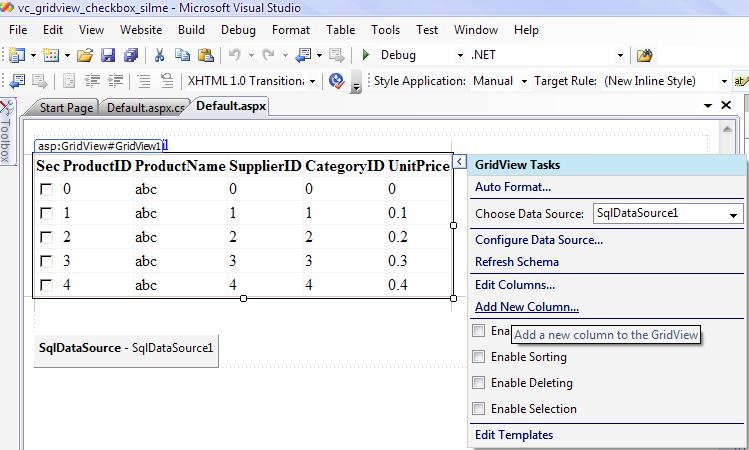
Task: Click Edit Columns link
Action: click(x=515, y=285)
